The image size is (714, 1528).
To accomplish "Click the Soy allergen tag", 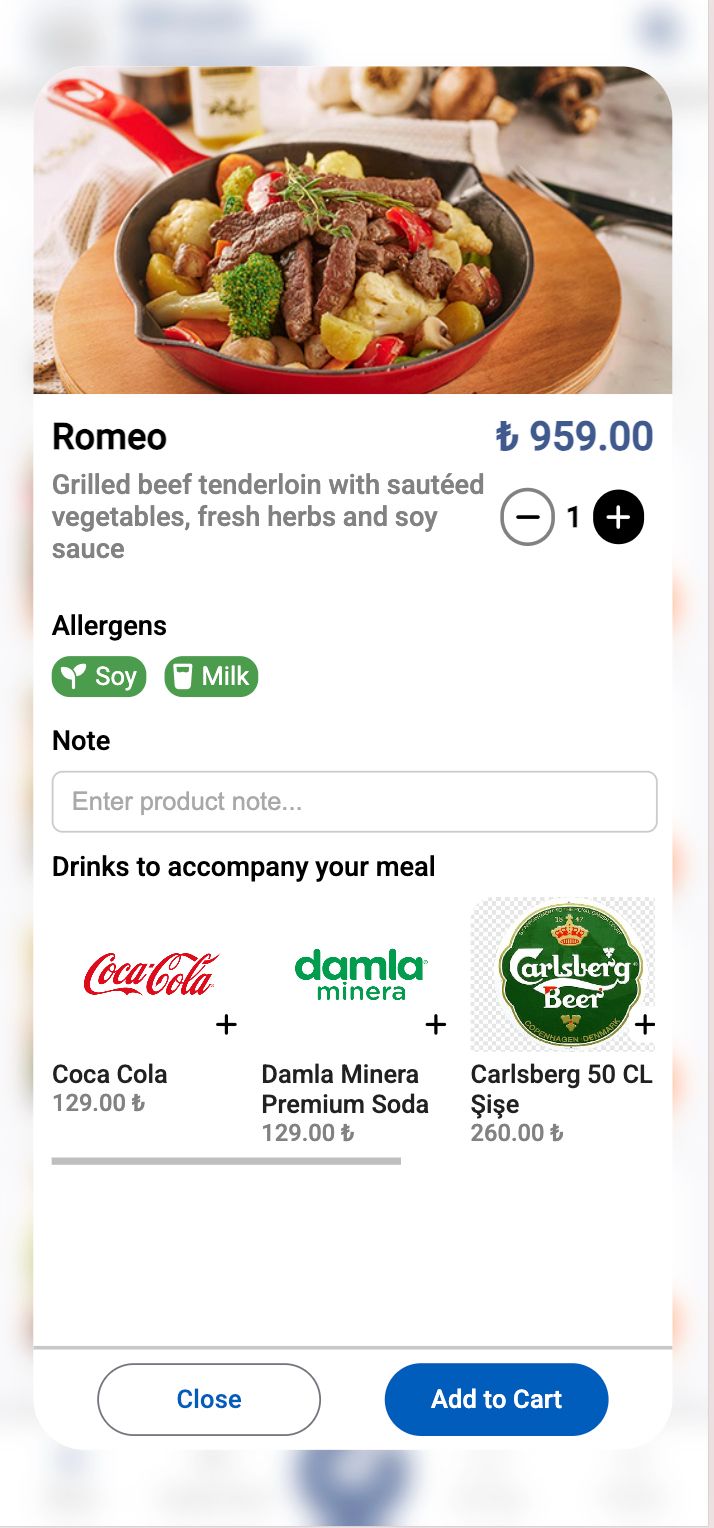I will click(x=99, y=677).
